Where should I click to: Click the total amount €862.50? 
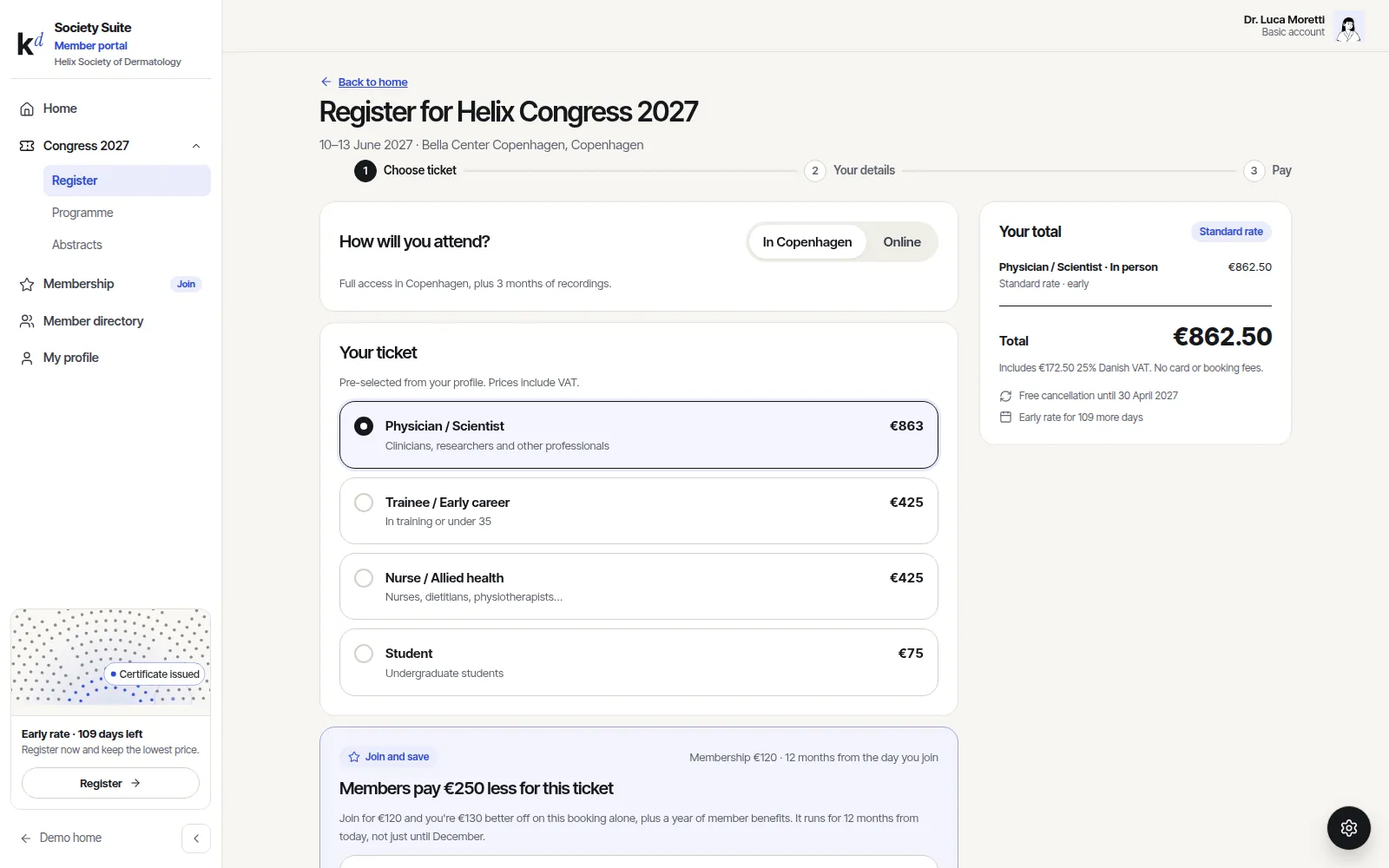point(1222,337)
